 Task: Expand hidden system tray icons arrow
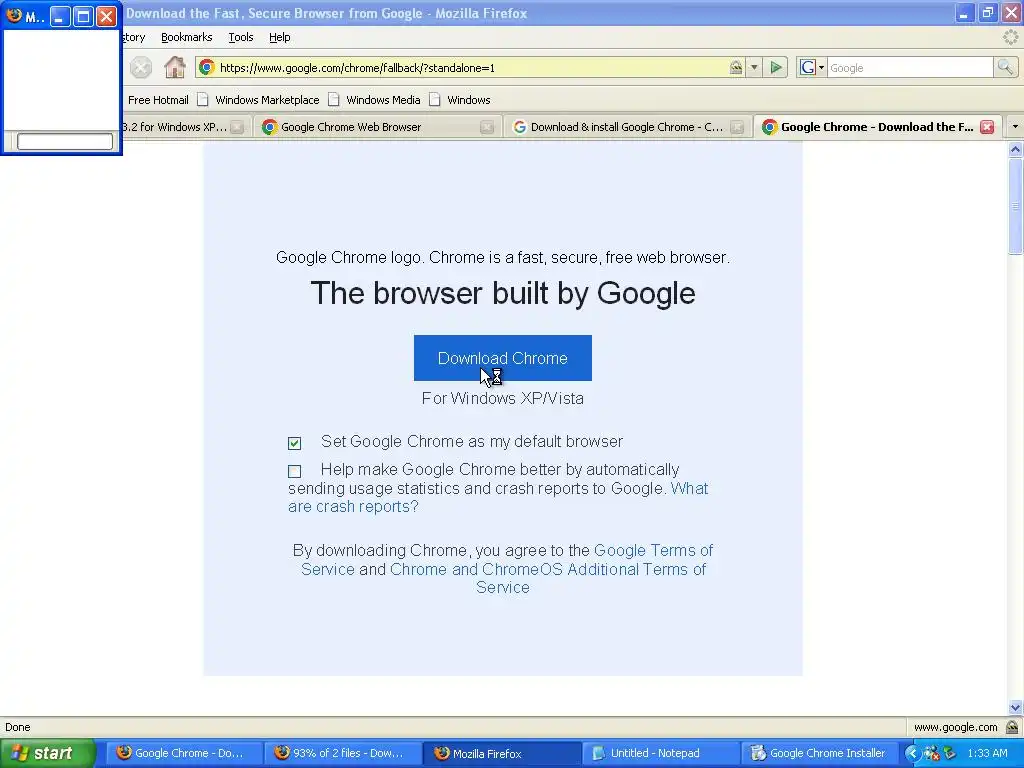click(912, 753)
